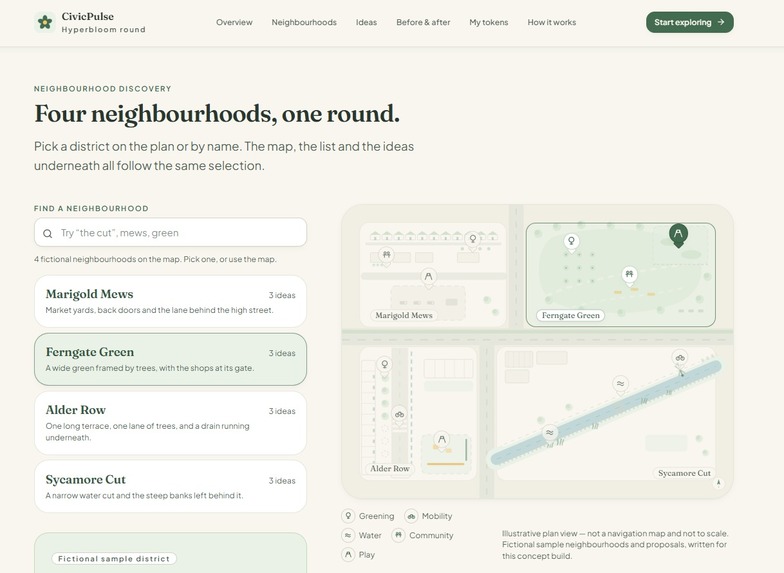
Task: Focus the neighbourhood search input field
Action: coord(170,232)
